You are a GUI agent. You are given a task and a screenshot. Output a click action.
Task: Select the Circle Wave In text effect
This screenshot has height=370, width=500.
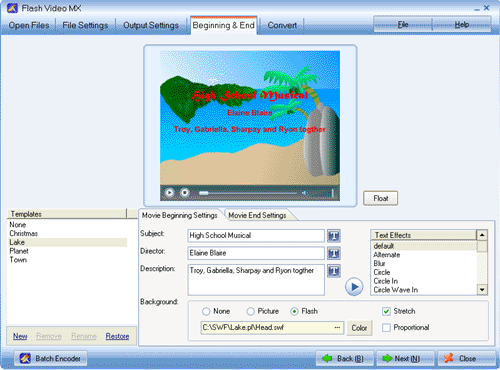424,290
